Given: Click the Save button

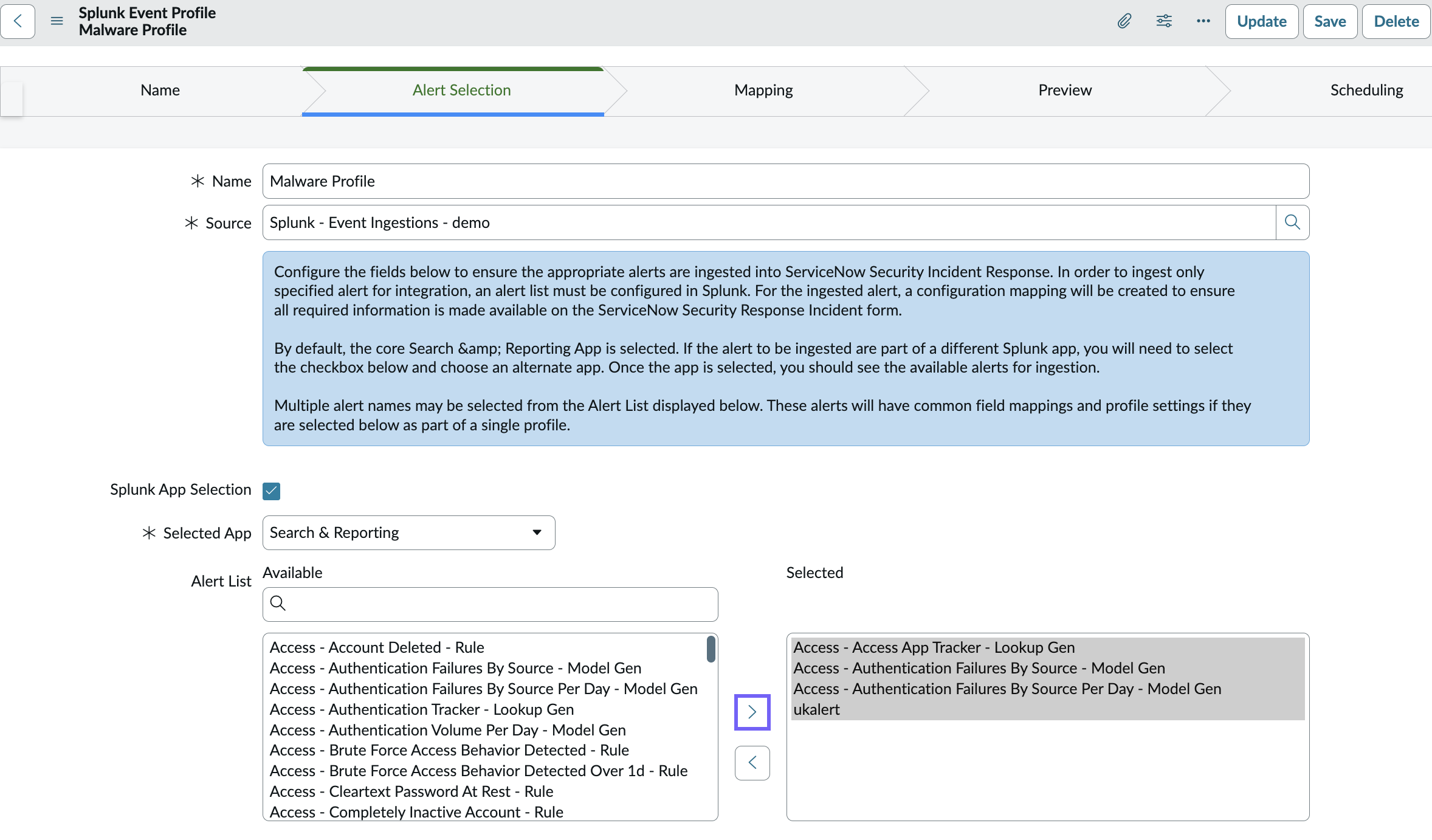Looking at the screenshot, I should [1330, 21].
